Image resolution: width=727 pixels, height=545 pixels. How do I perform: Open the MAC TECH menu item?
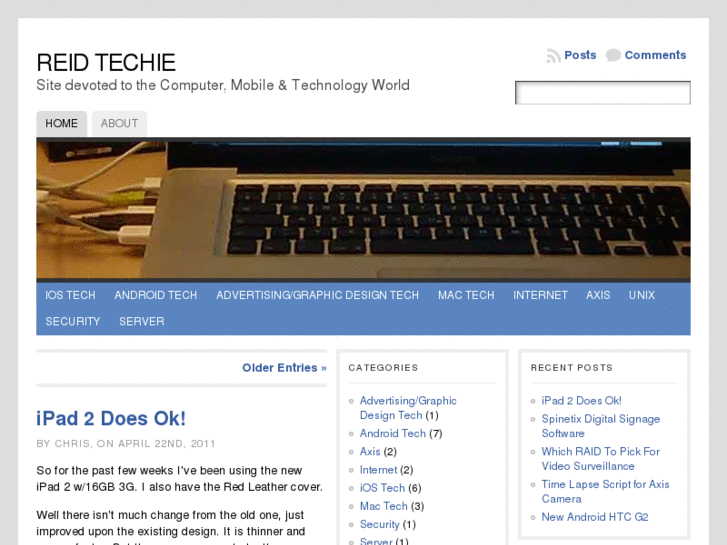[x=466, y=295]
